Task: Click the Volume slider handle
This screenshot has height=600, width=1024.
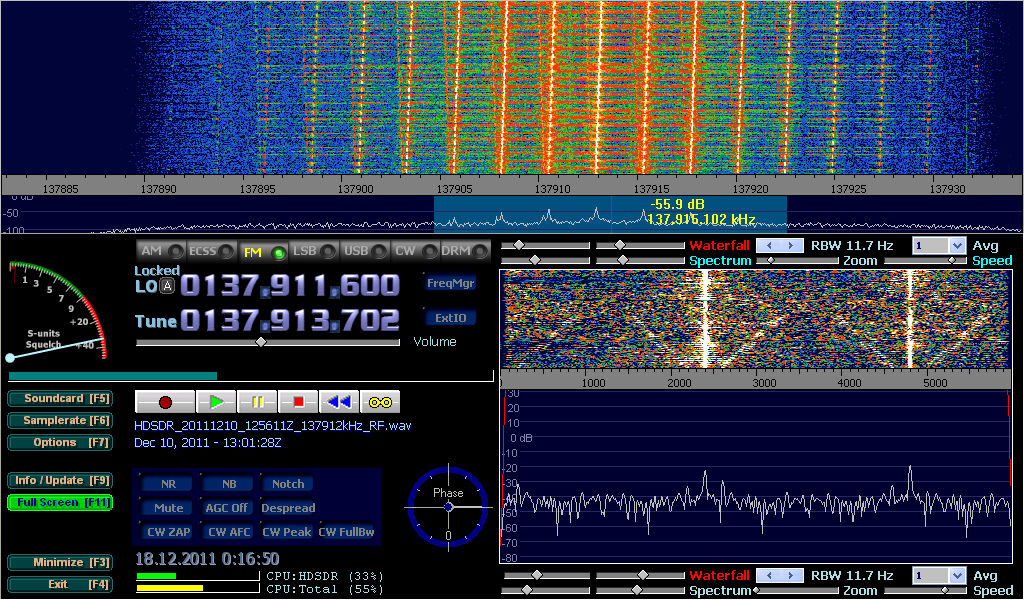Action: point(261,342)
